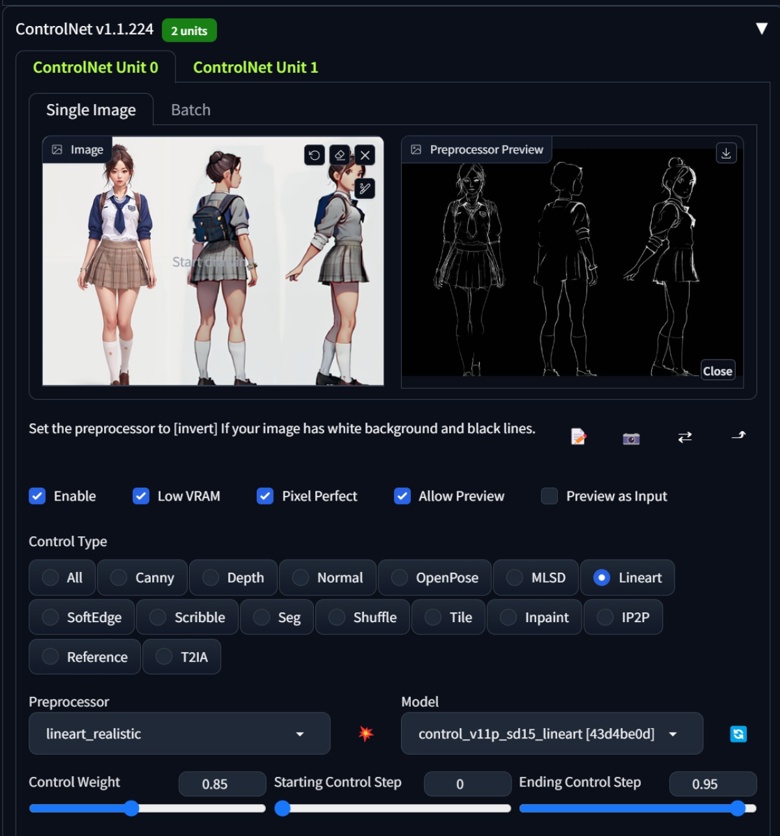Screen dimensions: 780x836
Task: Select the Normal control type
Action: (328, 577)
